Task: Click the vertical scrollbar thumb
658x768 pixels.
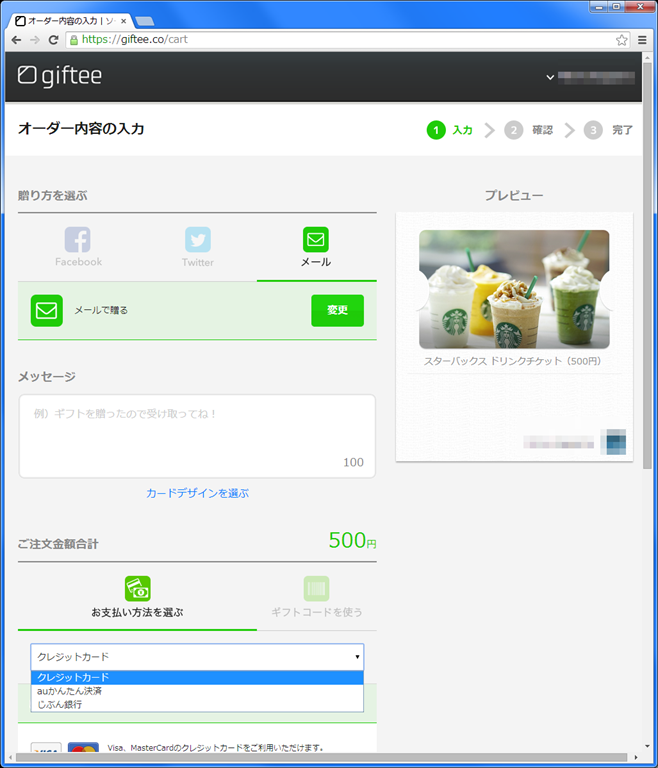Action: pos(647,264)
